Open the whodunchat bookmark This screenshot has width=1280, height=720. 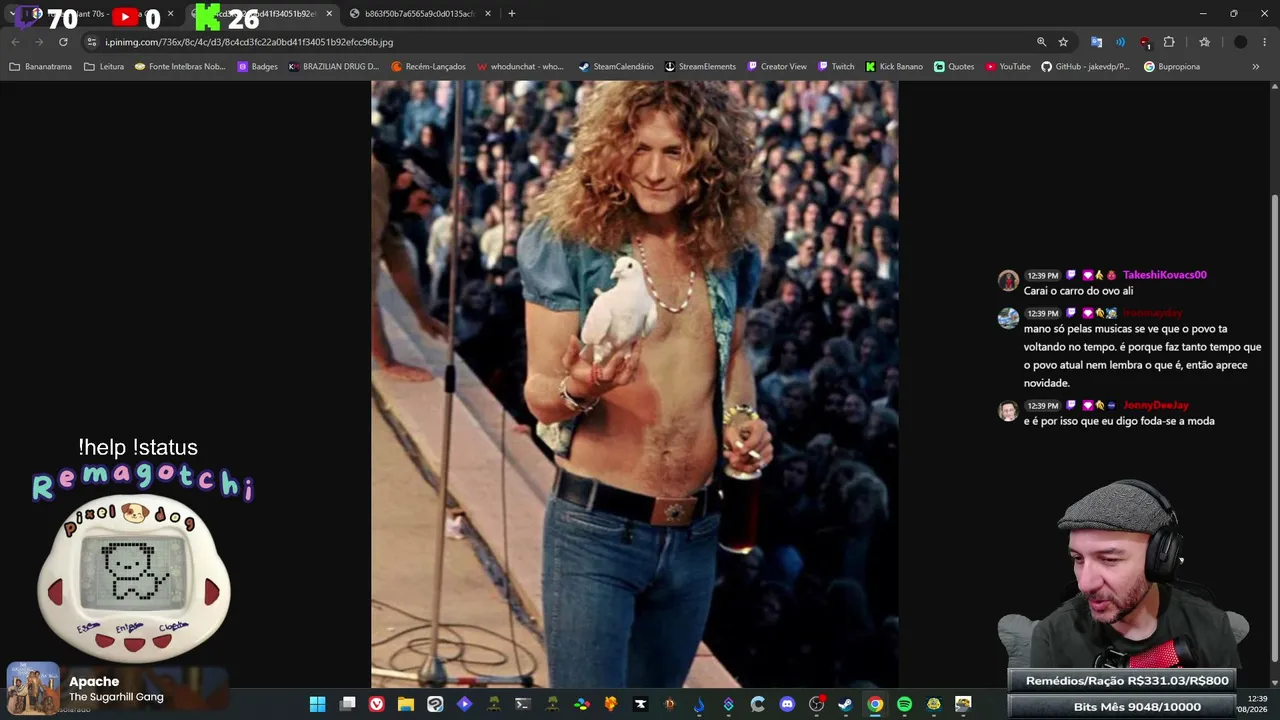[x=520, y=67]
